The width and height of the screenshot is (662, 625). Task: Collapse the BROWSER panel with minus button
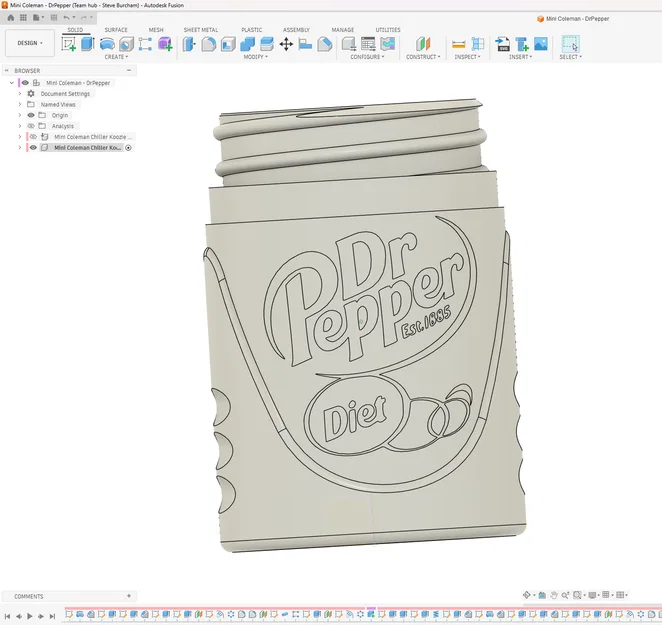tap(129, 70)
